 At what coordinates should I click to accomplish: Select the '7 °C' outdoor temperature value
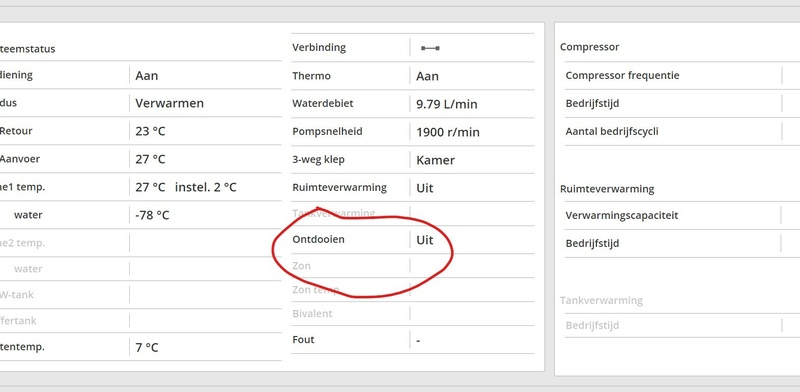(147, 347)
